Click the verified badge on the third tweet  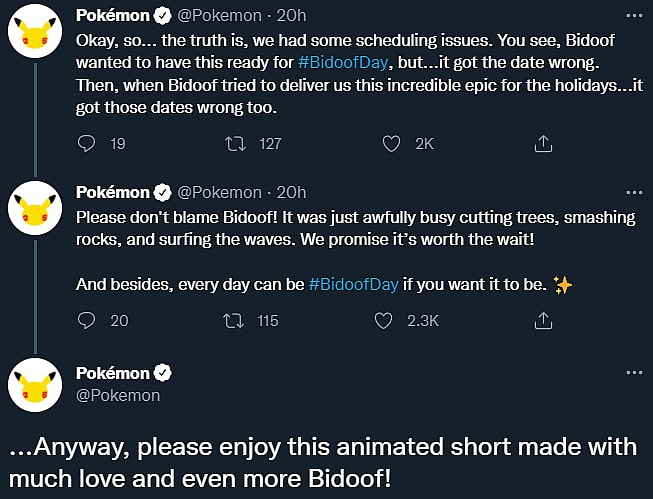[x=163, y=374]
